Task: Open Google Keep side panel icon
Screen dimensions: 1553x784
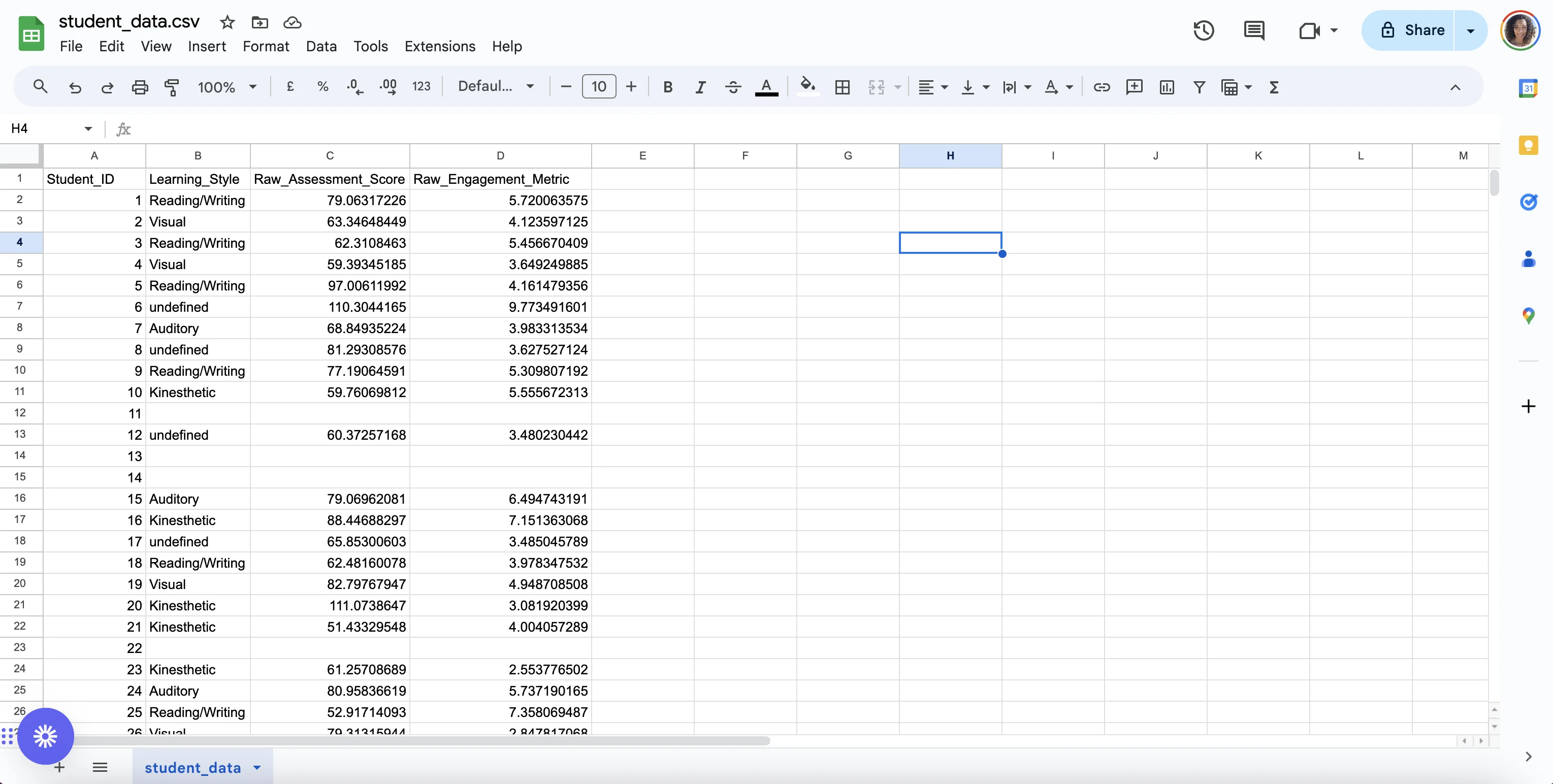Action: point(1528,145)
